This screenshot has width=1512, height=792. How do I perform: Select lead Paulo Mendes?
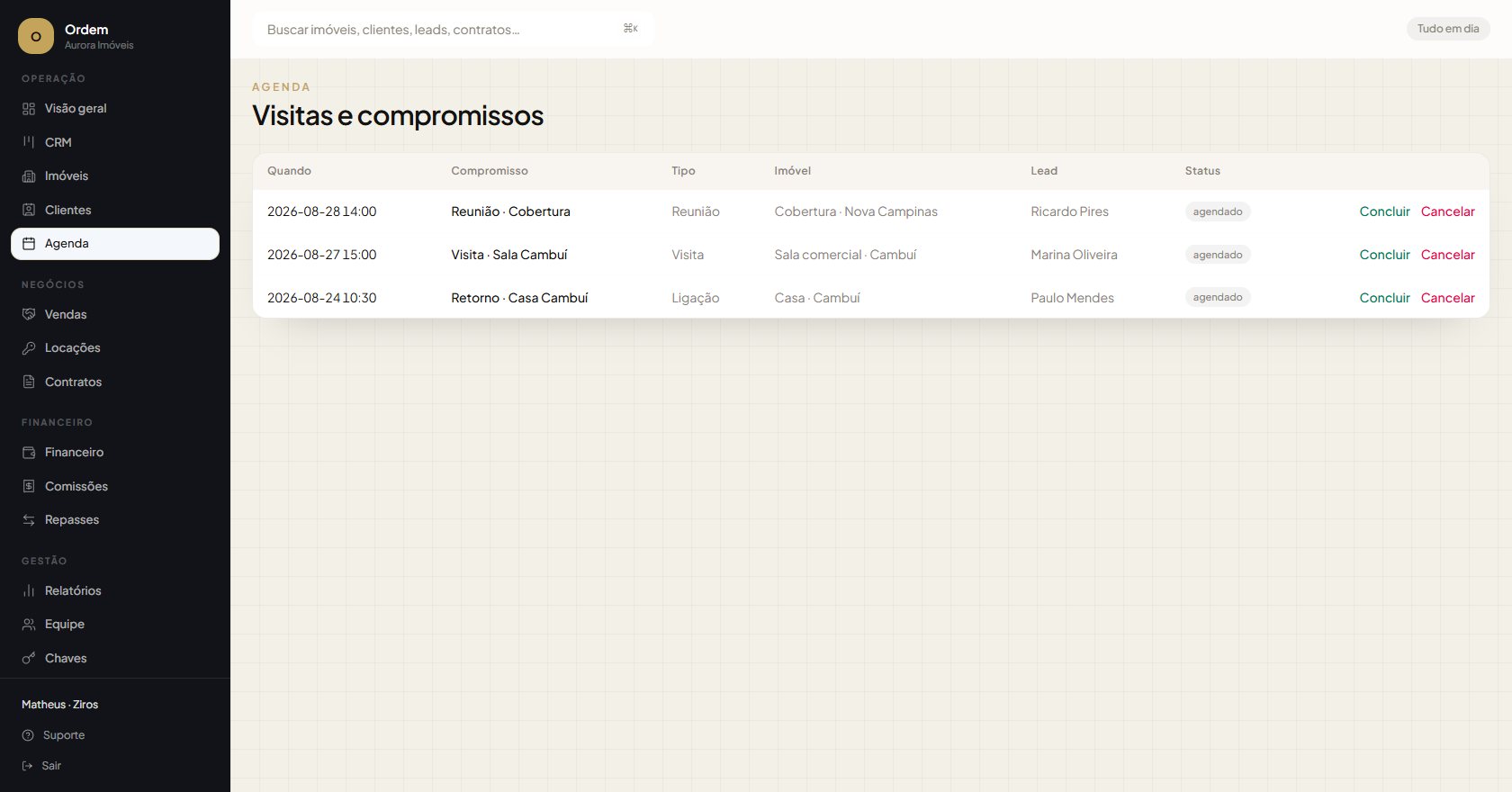pos(1072,298)
